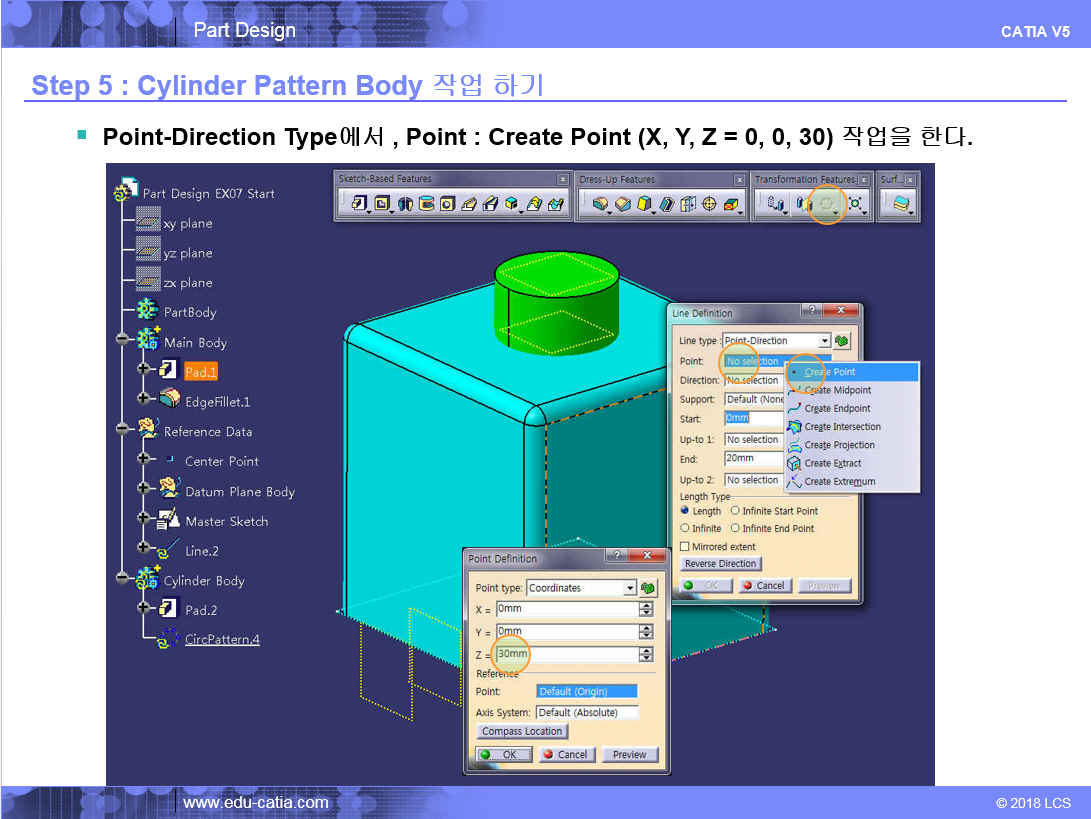1091x819 pixels.
Task: Click green lock icon beside Point type
Action: 648,588
